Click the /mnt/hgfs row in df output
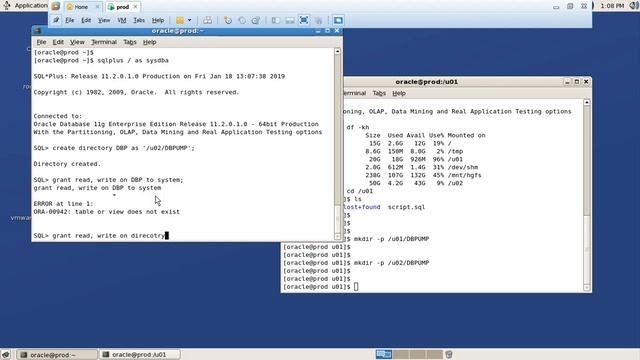The height and width of the screenshot is (360, 640). point(423,175)
